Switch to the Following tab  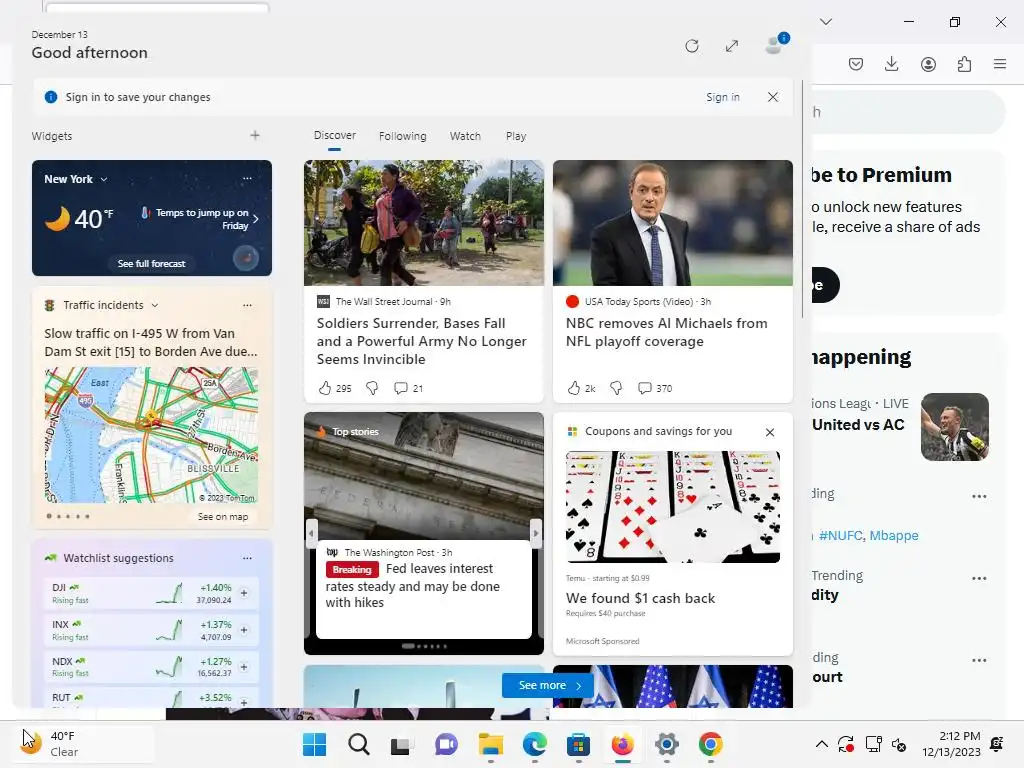tap(402, 136)
